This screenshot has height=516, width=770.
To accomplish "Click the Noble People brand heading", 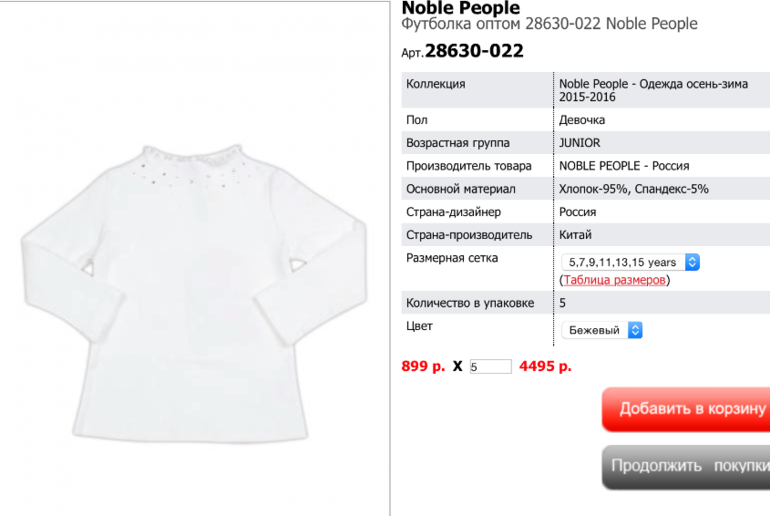I will pos(461,8).
